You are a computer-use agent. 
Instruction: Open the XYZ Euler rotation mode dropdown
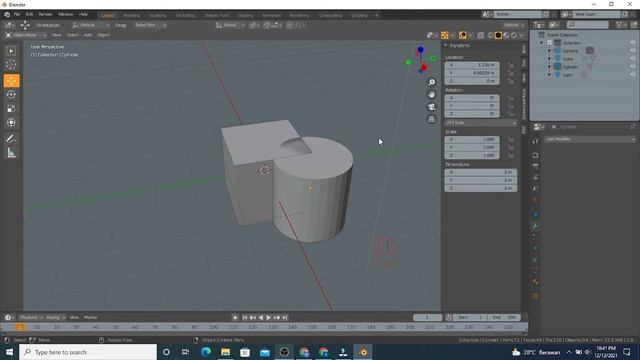pos(481,122)
